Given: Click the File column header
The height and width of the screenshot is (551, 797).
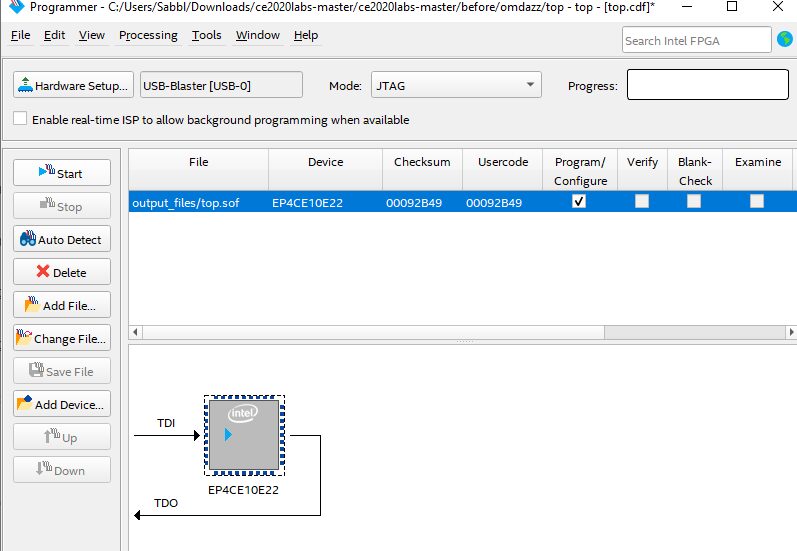Looking at the screenshot, I should [x=199, y=170].
